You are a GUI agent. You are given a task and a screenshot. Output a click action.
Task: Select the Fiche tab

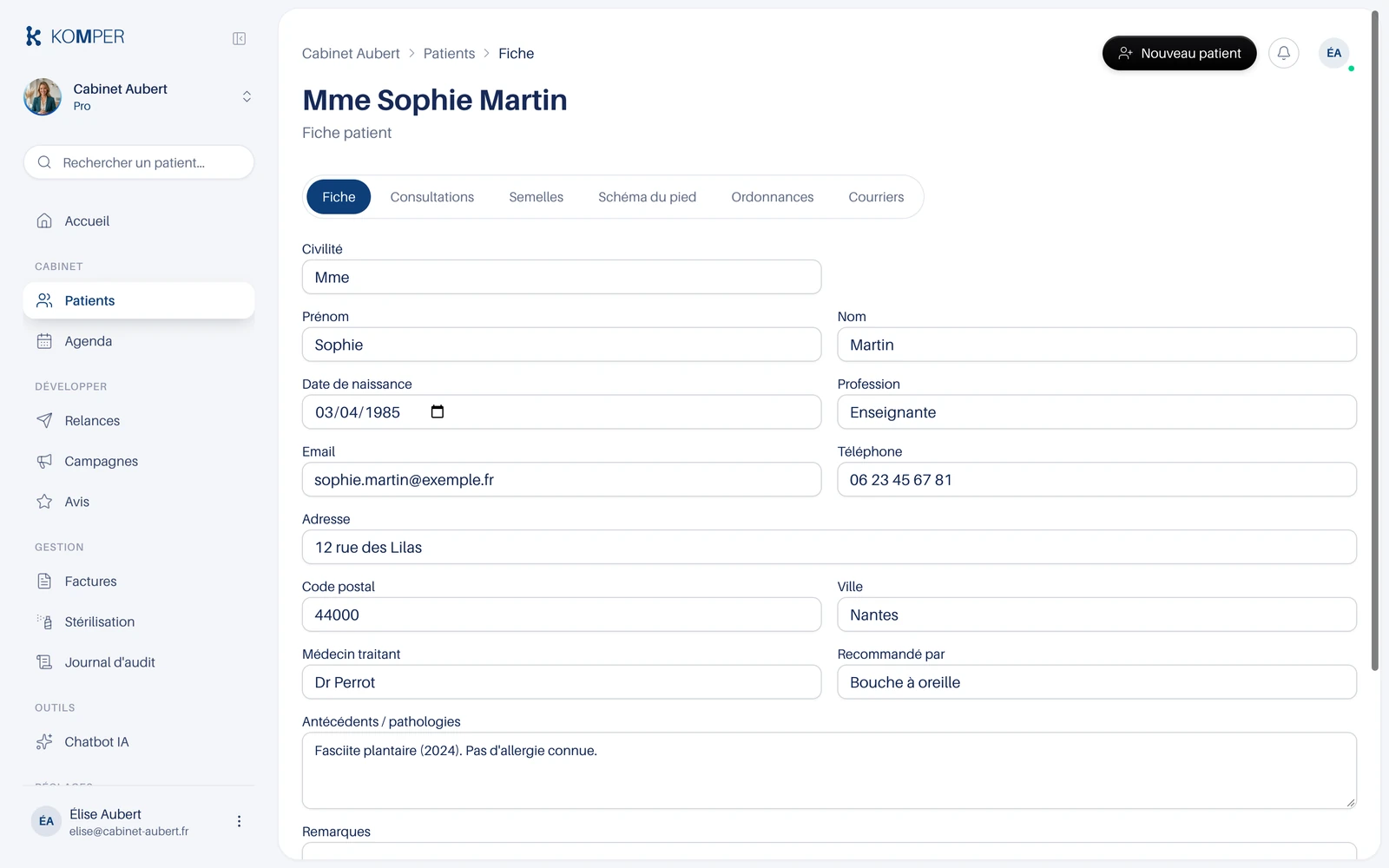click(x=339, y=197)
